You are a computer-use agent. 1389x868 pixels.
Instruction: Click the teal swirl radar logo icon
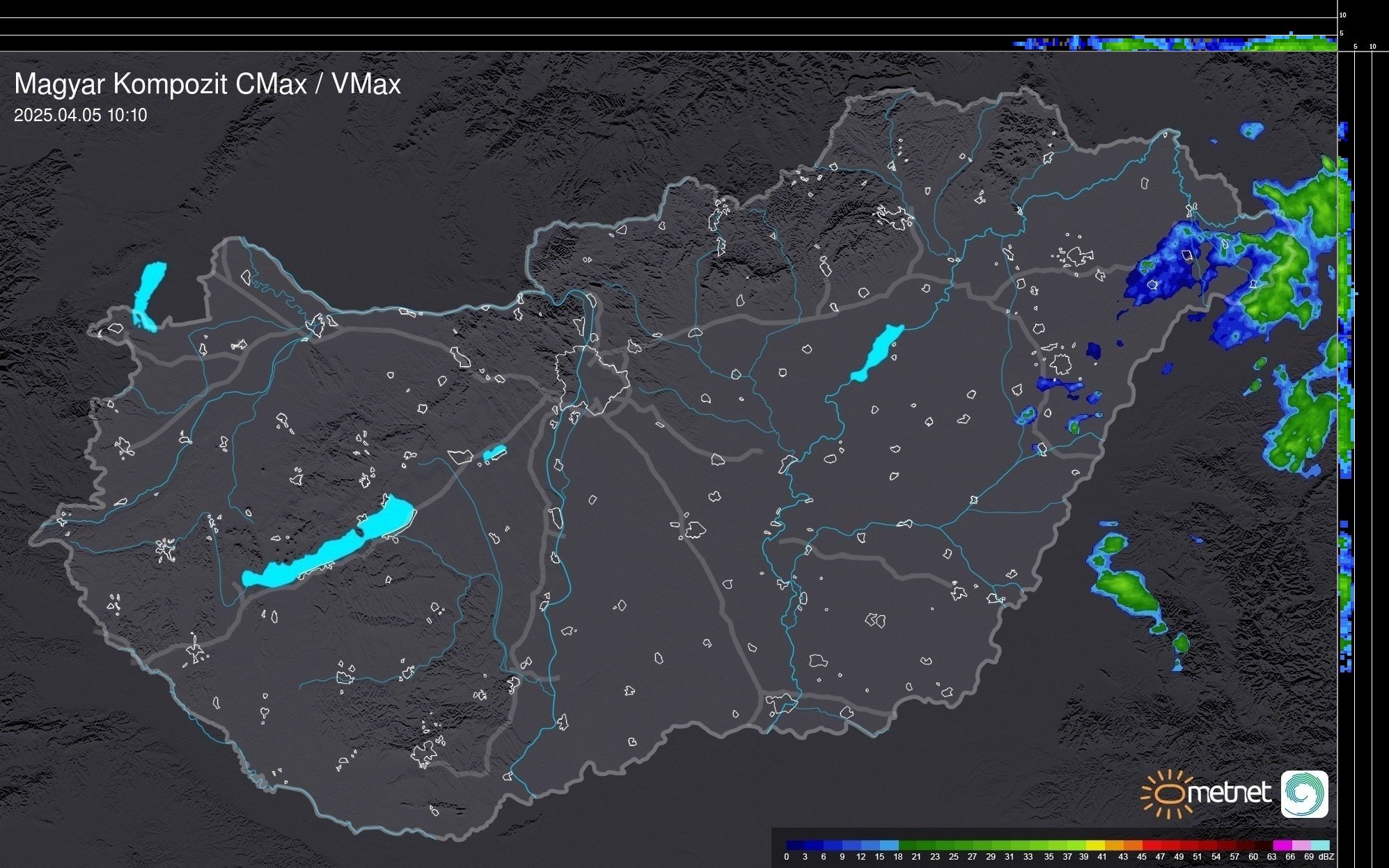click(1304, 794)
